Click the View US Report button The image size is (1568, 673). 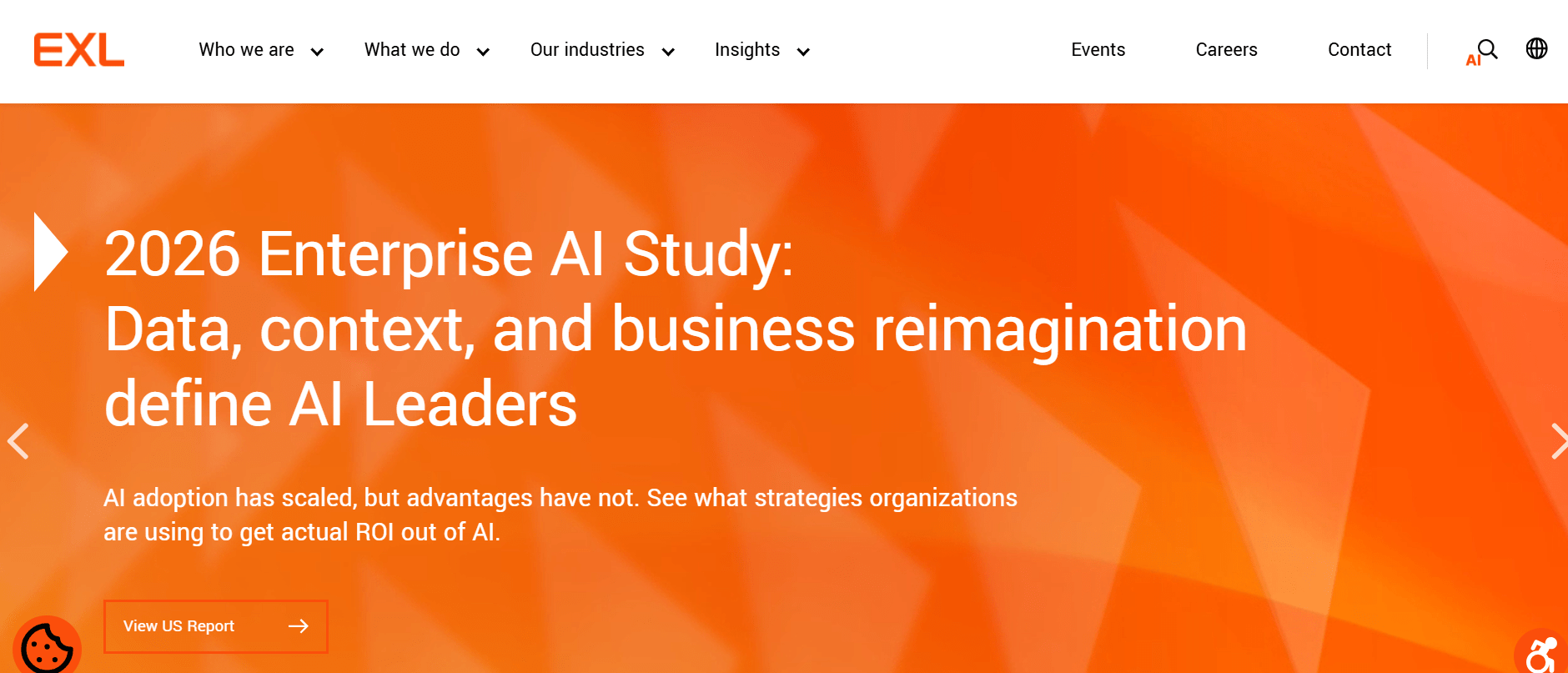pos(216,626)
